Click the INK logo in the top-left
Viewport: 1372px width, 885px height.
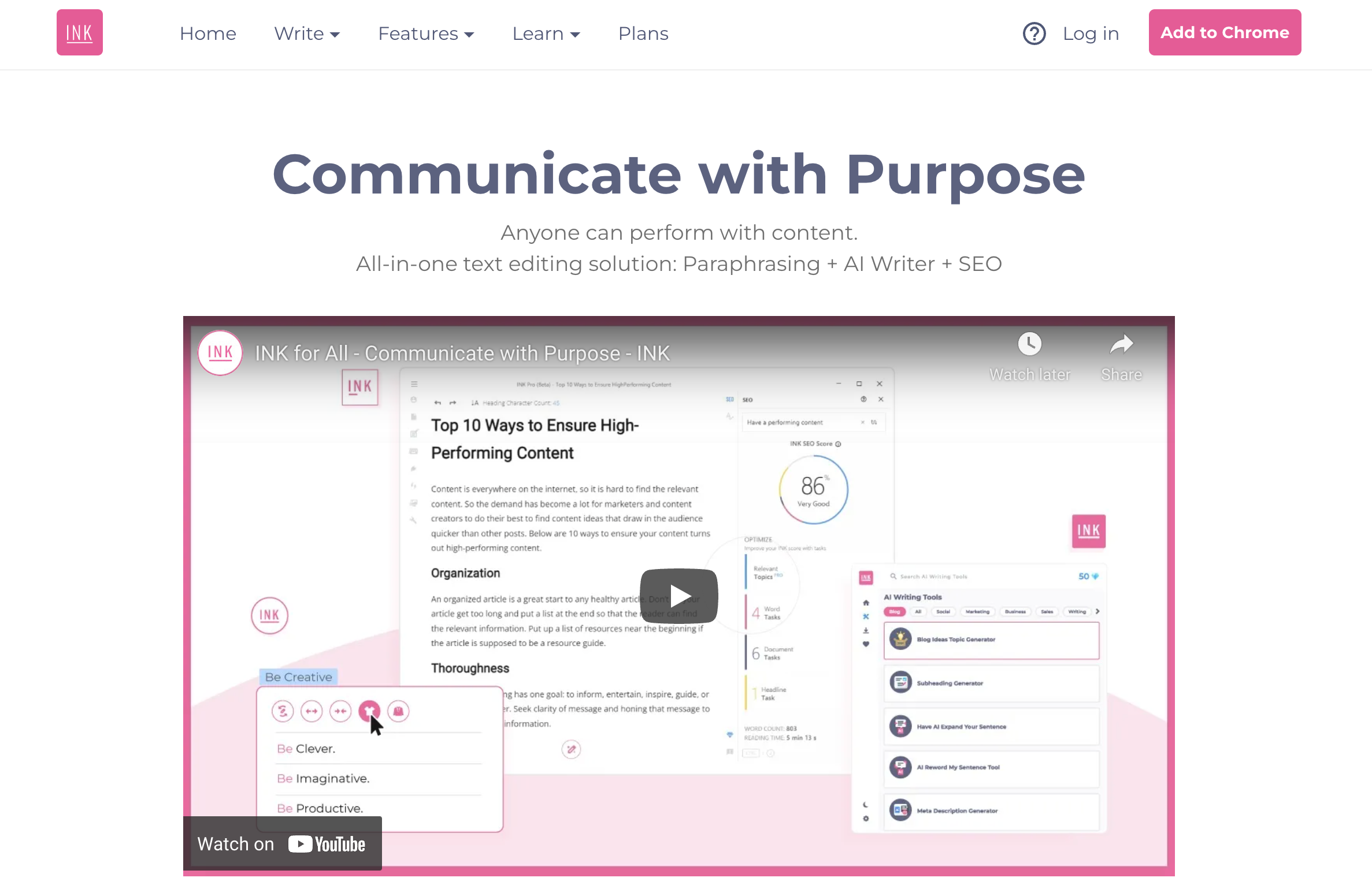[x=78, y=32]
